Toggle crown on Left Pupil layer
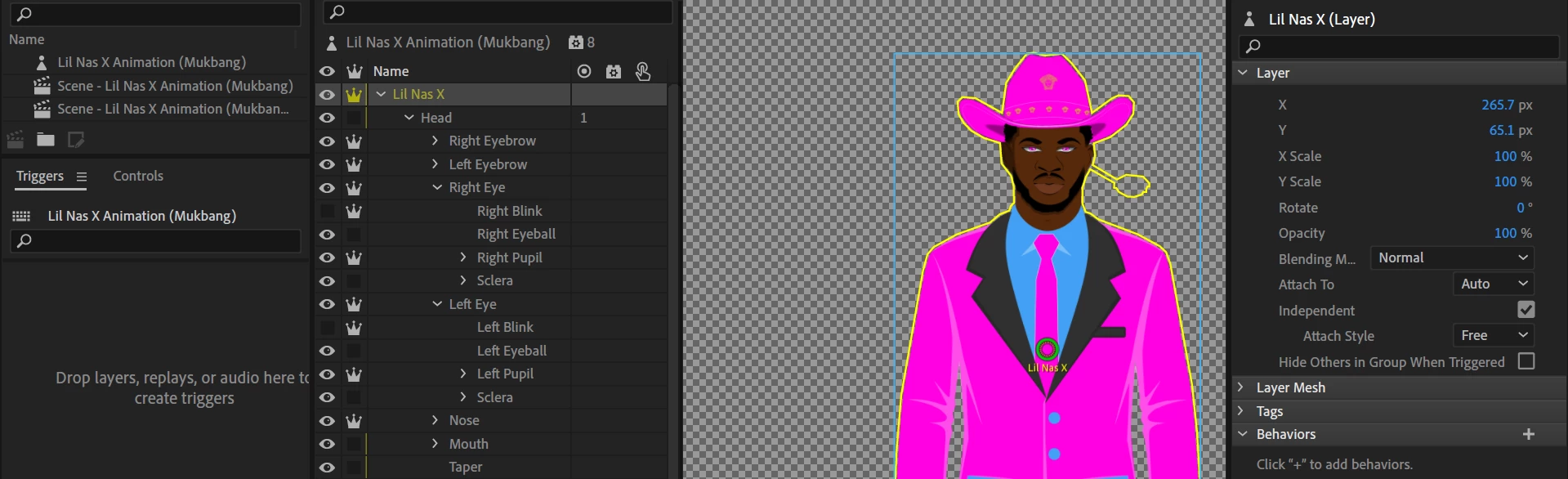Screen dimensions: 1568x479 point(354,374)
